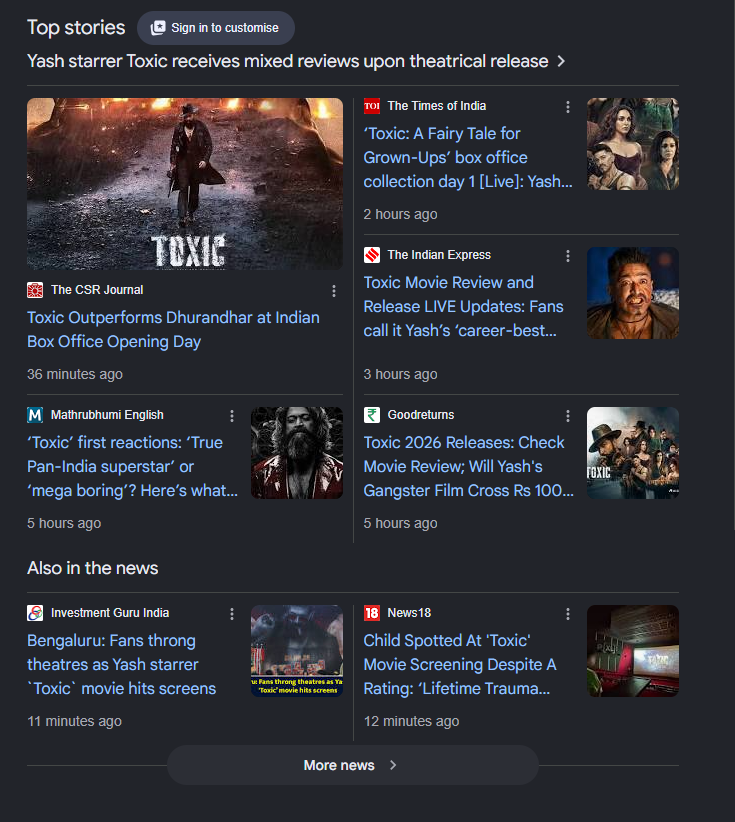Open 'Toxic Outperforms Dhurandhar at Indian Box Office' article
The image size is (735, 822).
[174, 330]
